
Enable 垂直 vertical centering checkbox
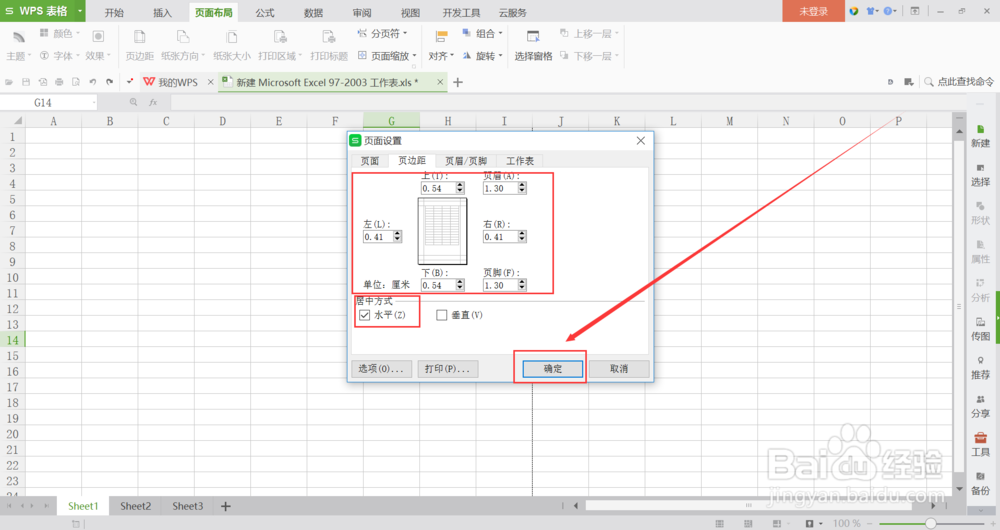pyautogui.click(x=441, y=315)
